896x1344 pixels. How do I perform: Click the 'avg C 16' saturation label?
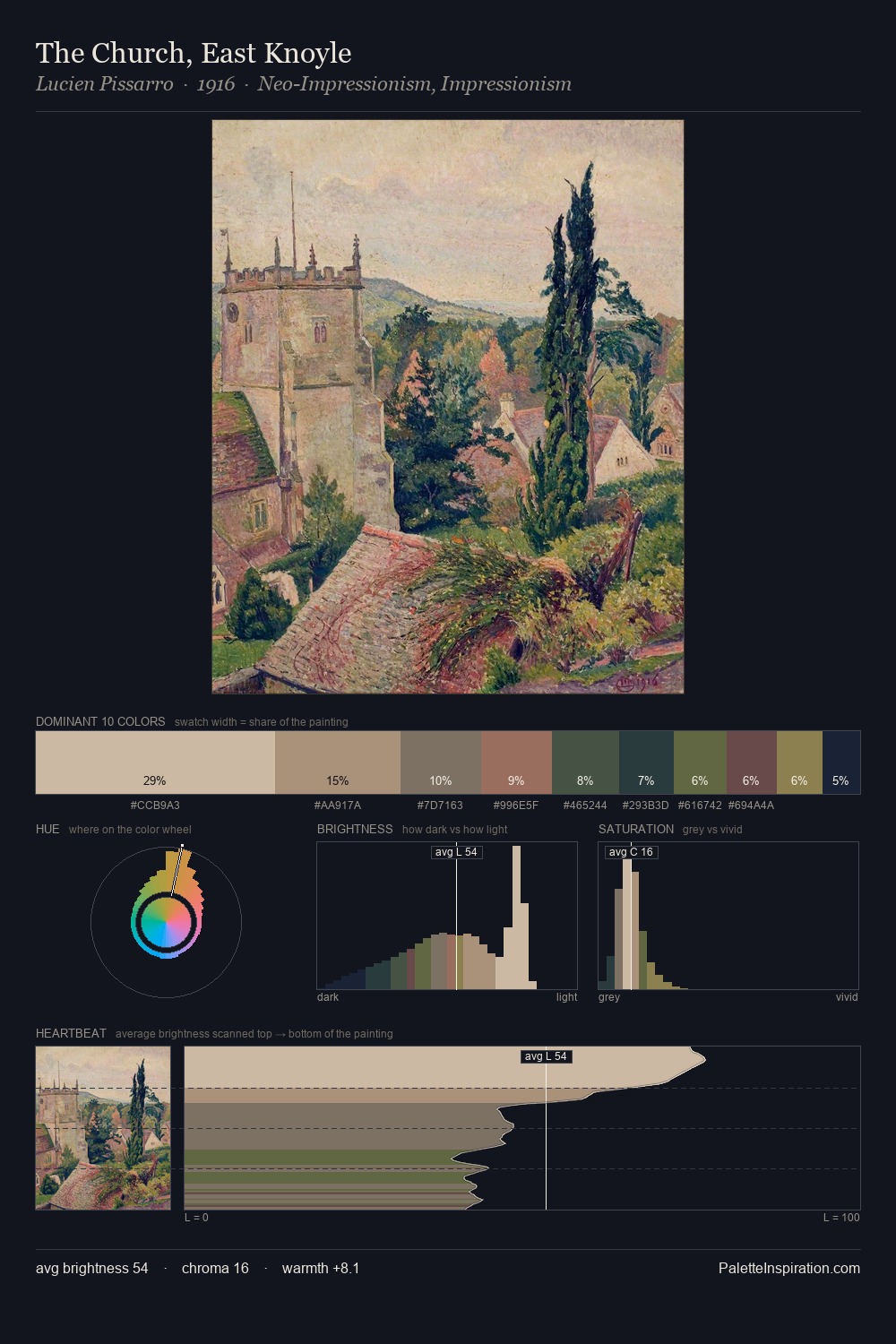[631, 852]
